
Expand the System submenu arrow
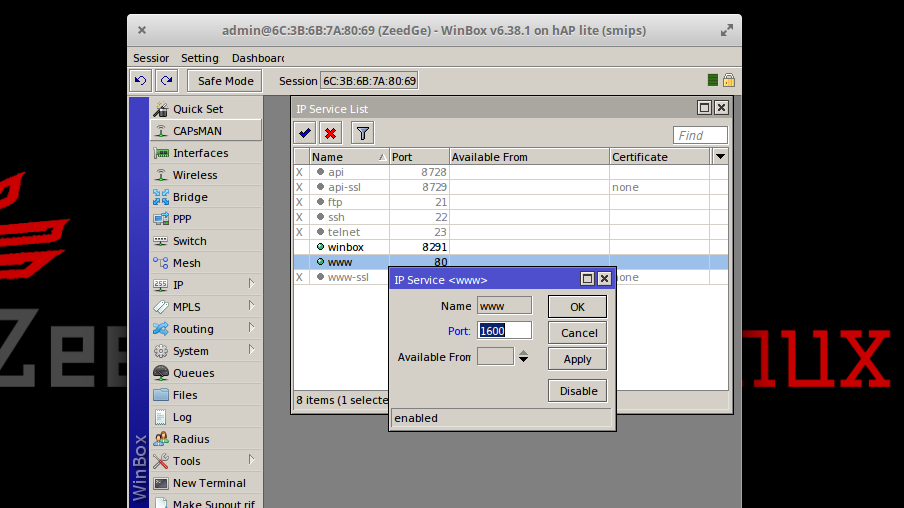(251, 349)
